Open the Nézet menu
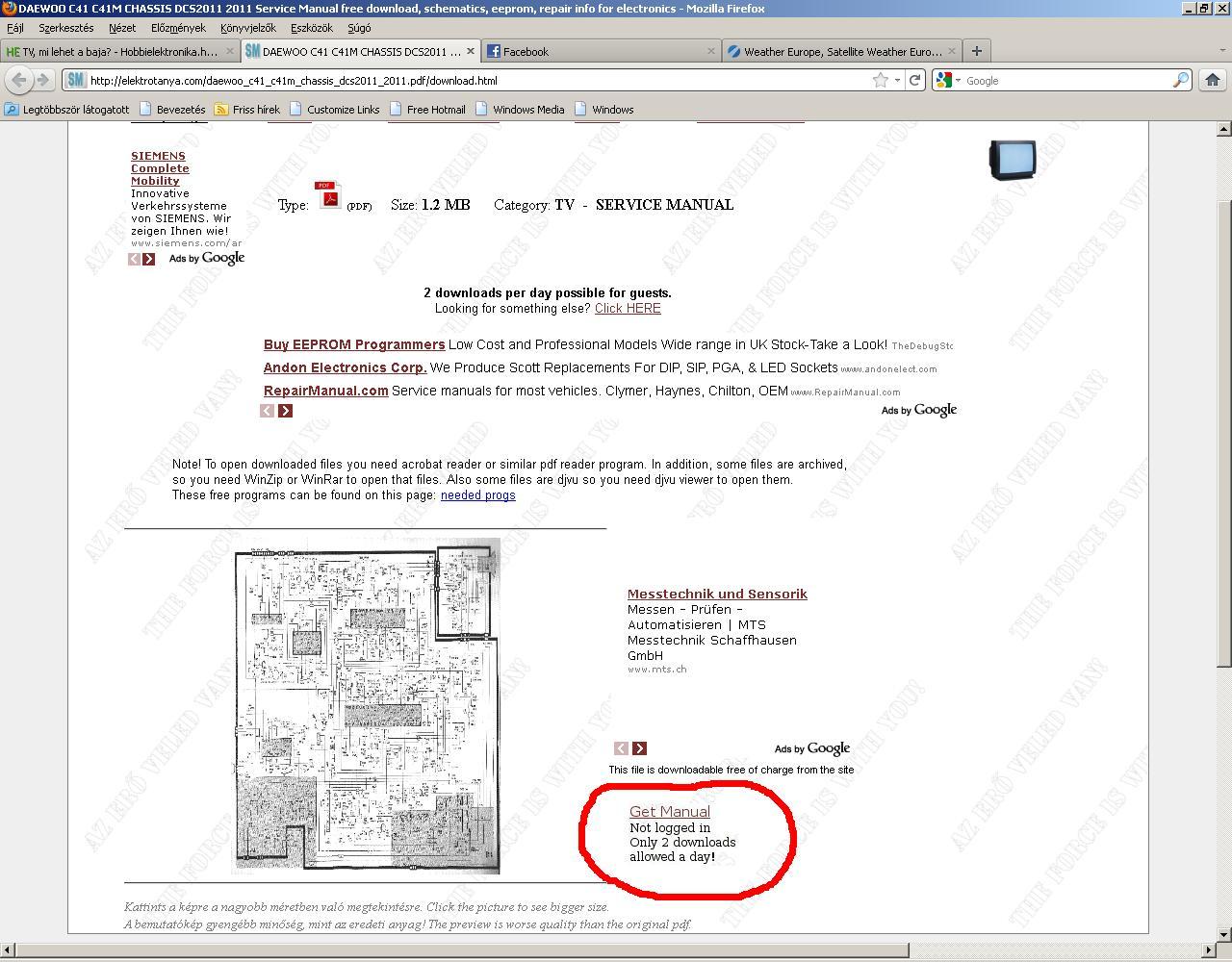 pyautogui.click(x=122, y=28)
